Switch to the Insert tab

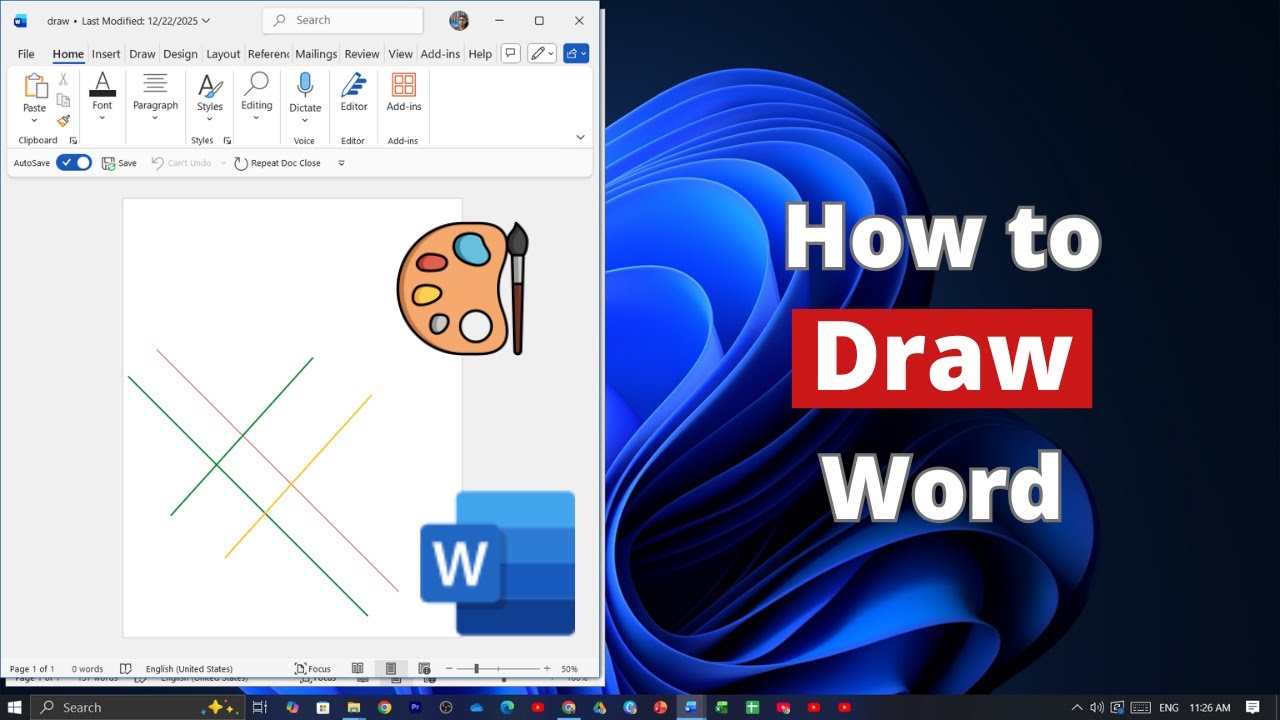coord(106,54)
